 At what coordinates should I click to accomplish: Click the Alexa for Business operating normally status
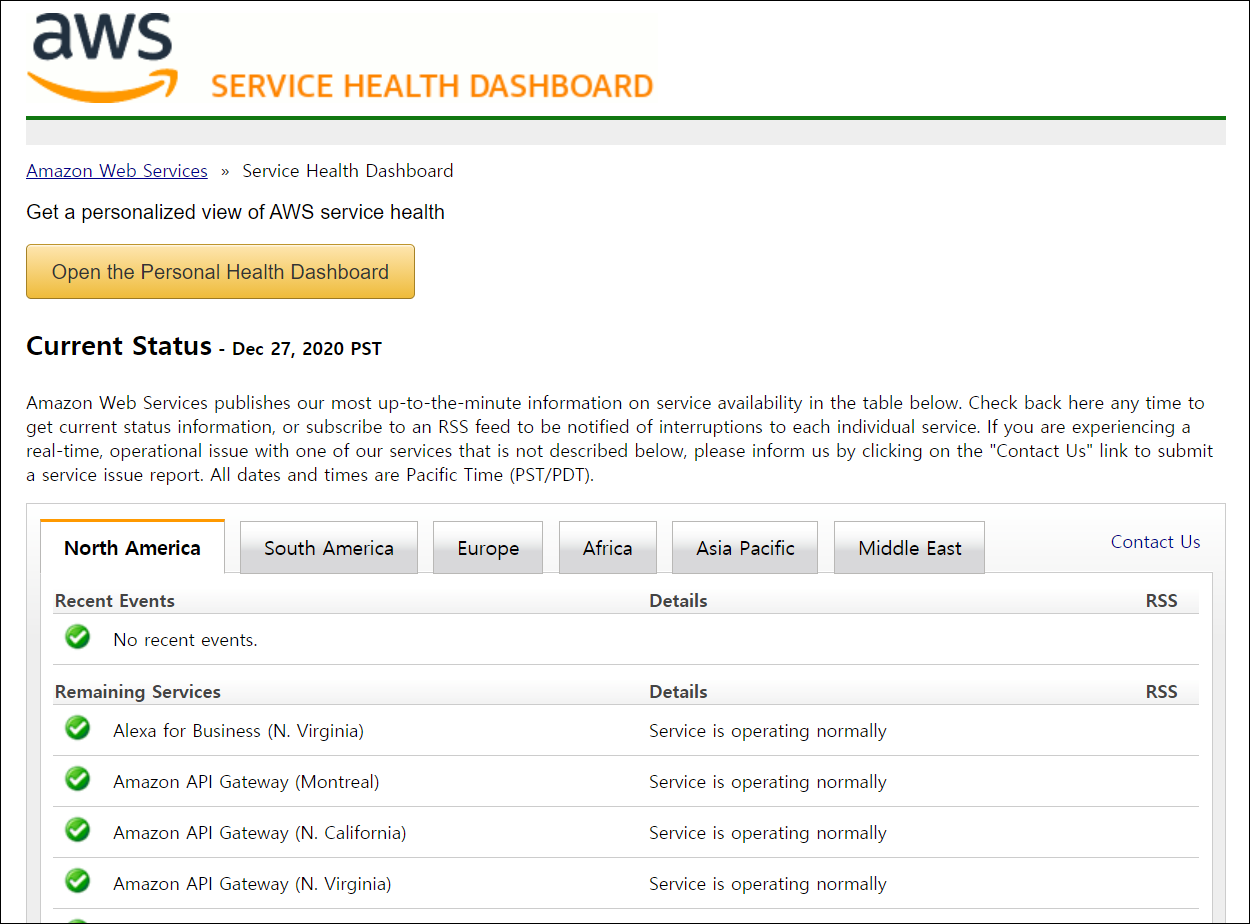[768, 731]
